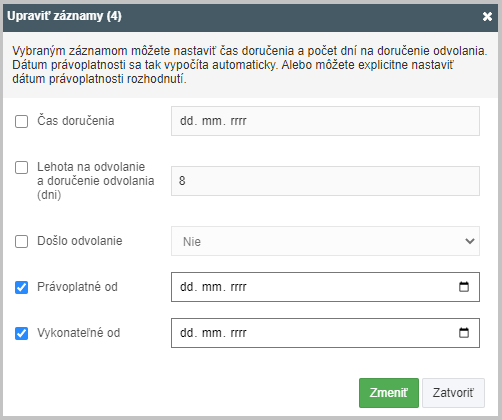The width and height of the screenshot is (502, 420).
Task: Tick the Lehota na odvolanie checkbox
Action: 21,167
